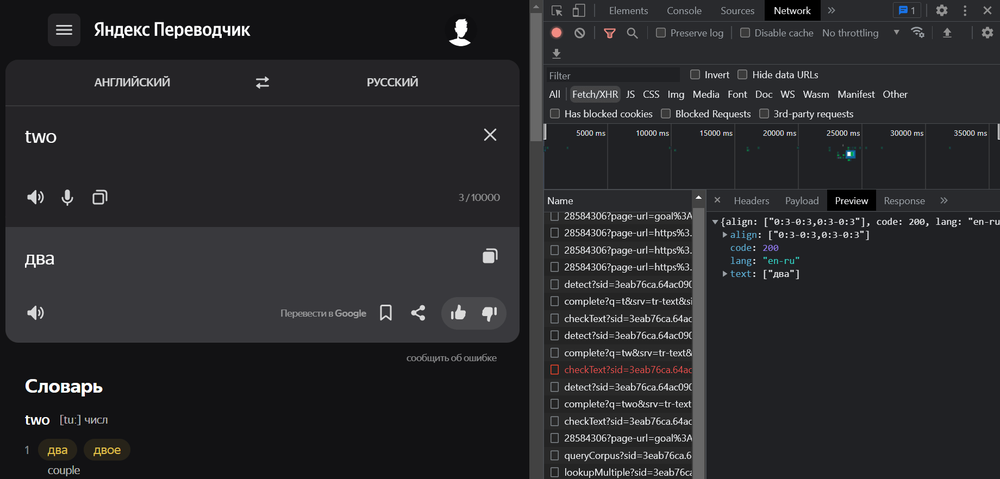This screenshot has height=479, width=1000.
Task: Check the 3rd-party requests option
Action: 764,114
